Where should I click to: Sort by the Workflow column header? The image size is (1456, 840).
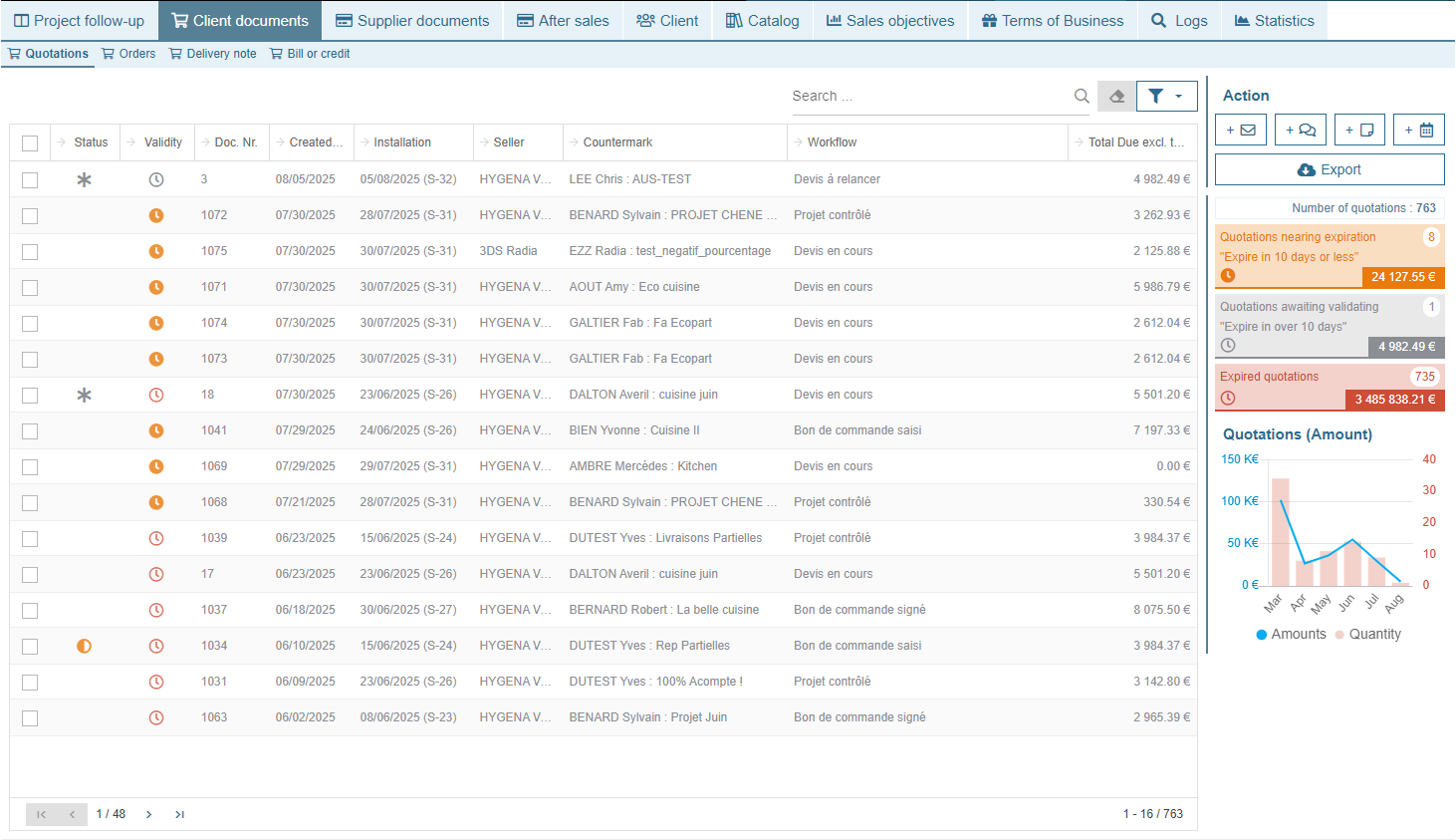(x=832, y=142)
